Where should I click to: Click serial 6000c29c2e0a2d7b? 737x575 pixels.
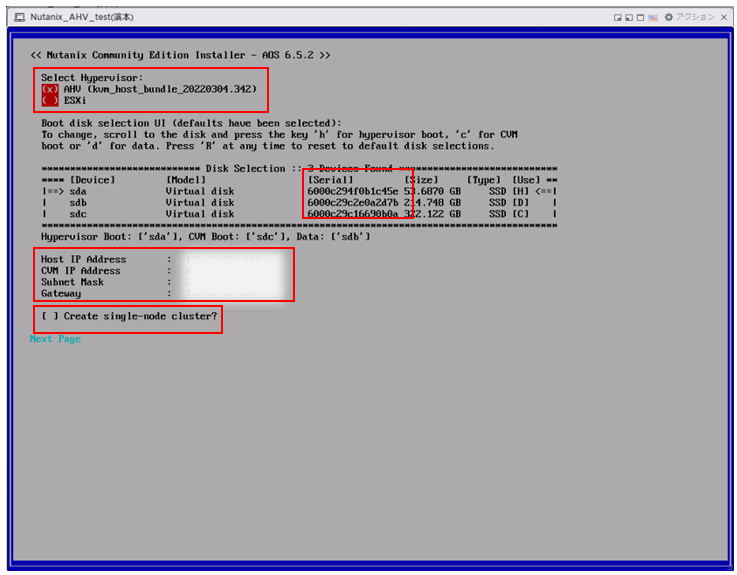[353, 203]
